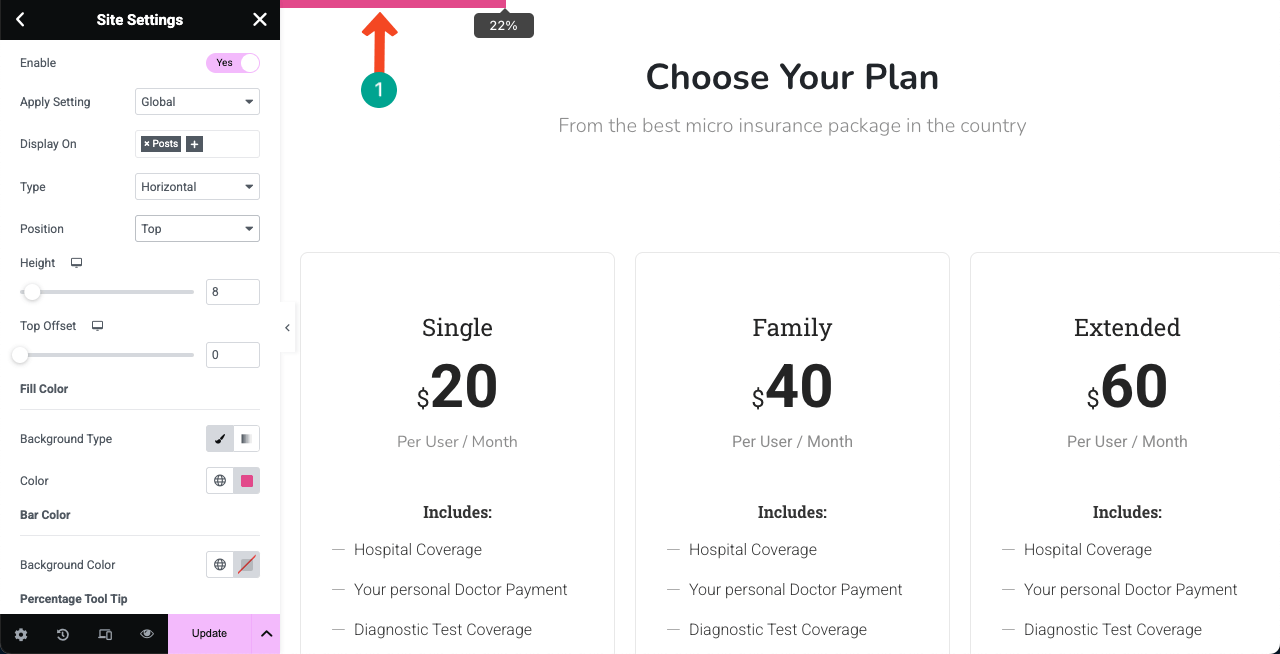The width and height of the screenshot is (1280, 654).
Task: Open the Apply Setting Global dropdown
Action: 197,102
